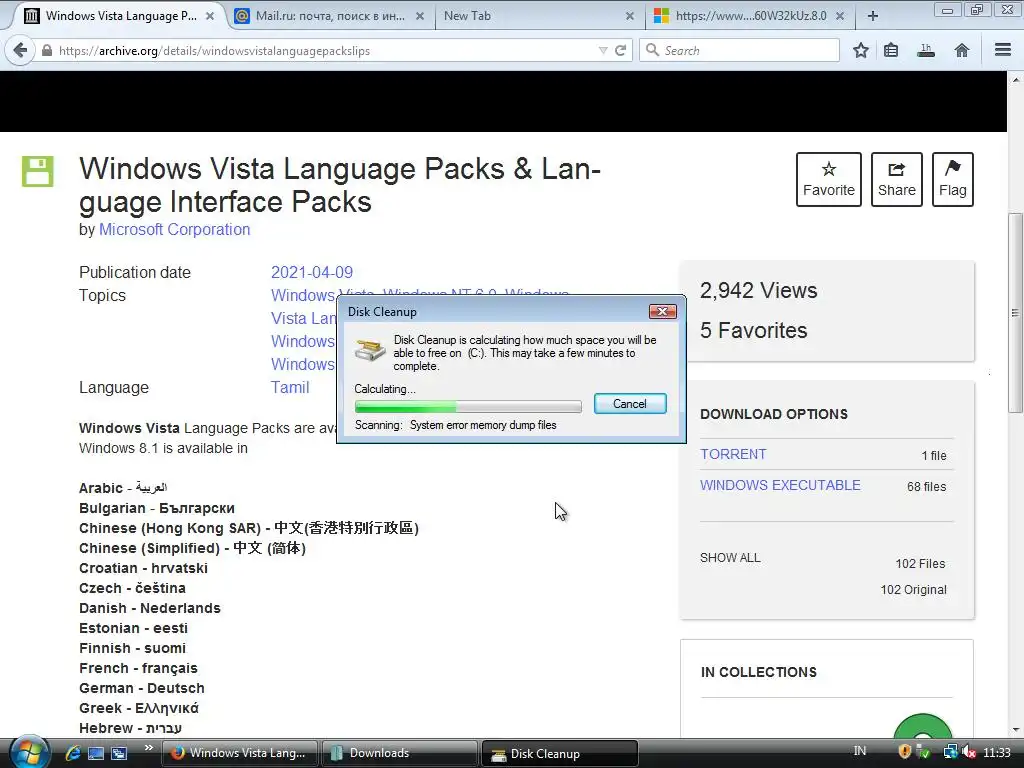
Task: Open the network tray icon
Action: 950,752
